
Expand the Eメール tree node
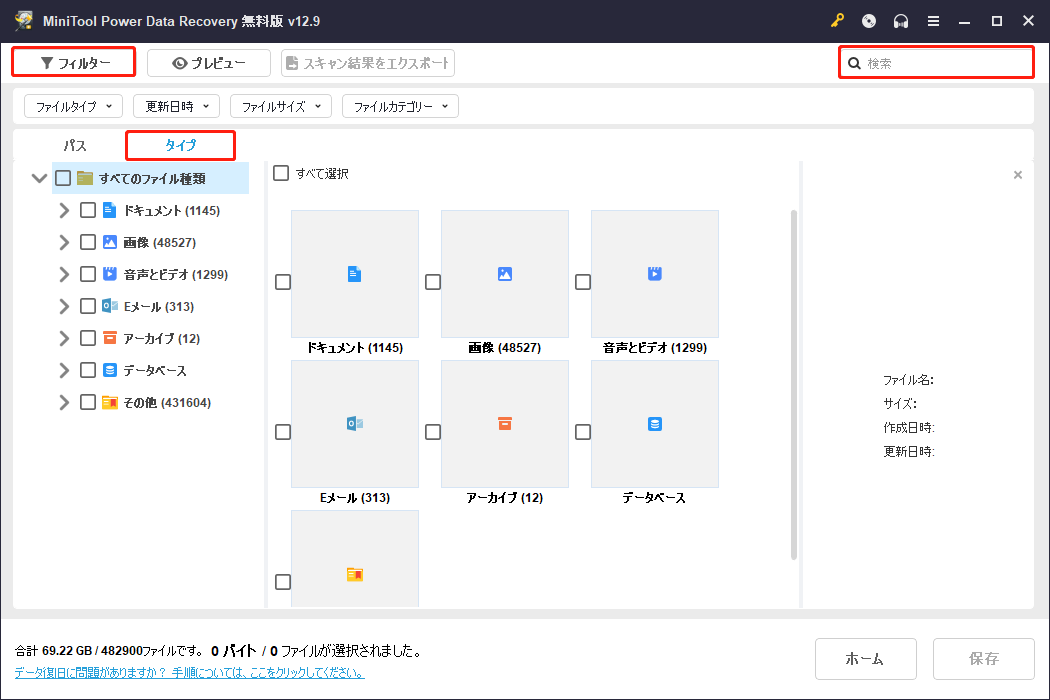tap(64, 306)
